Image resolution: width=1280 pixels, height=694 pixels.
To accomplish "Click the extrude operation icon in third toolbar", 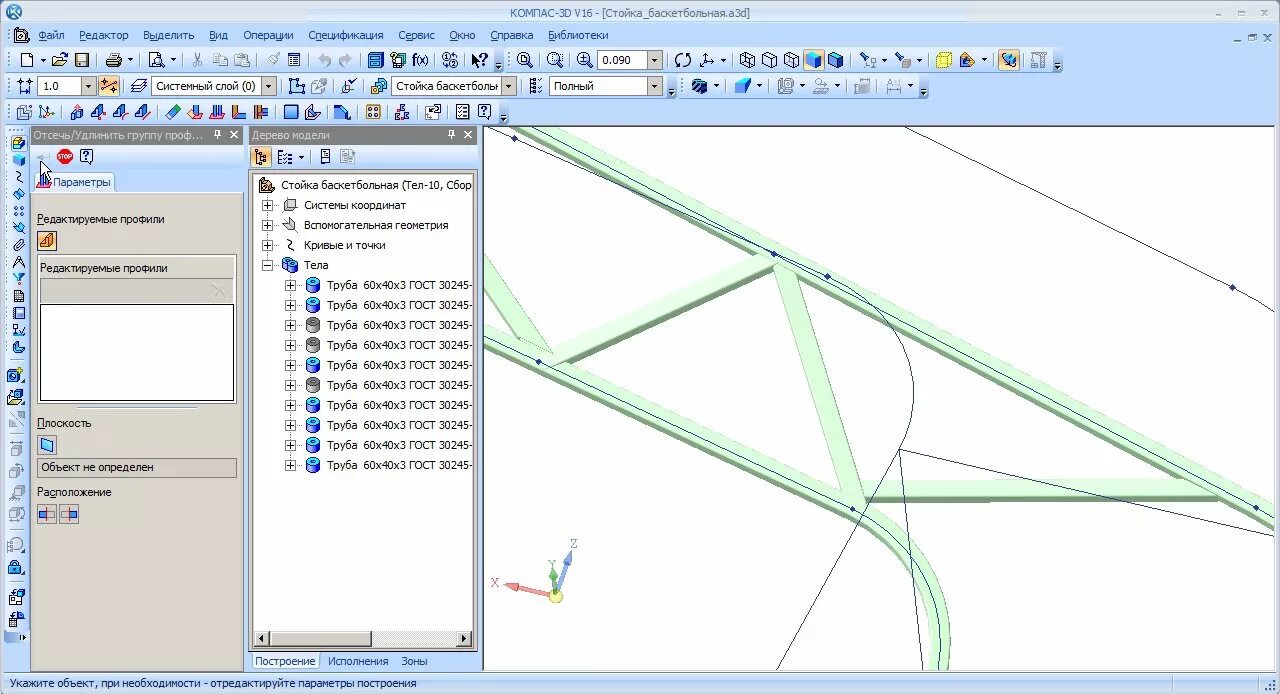I will tap(76, 112).
